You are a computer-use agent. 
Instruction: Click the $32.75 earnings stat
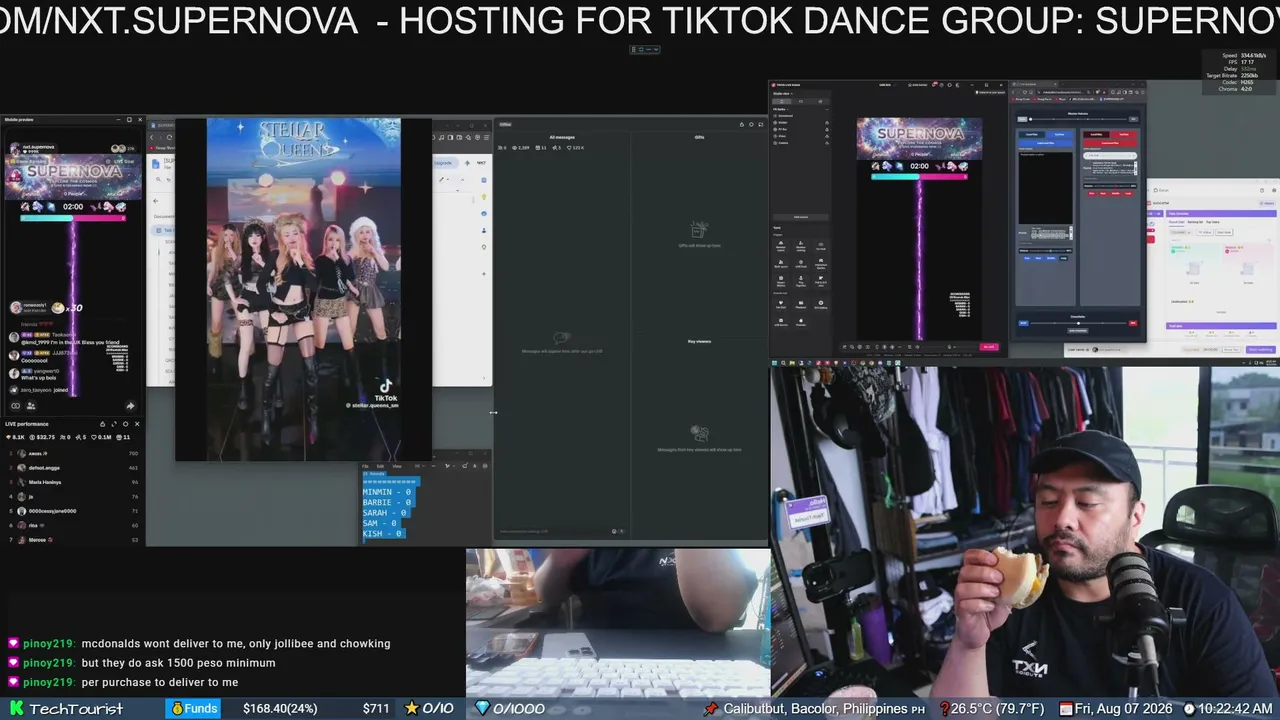(43, 437)
